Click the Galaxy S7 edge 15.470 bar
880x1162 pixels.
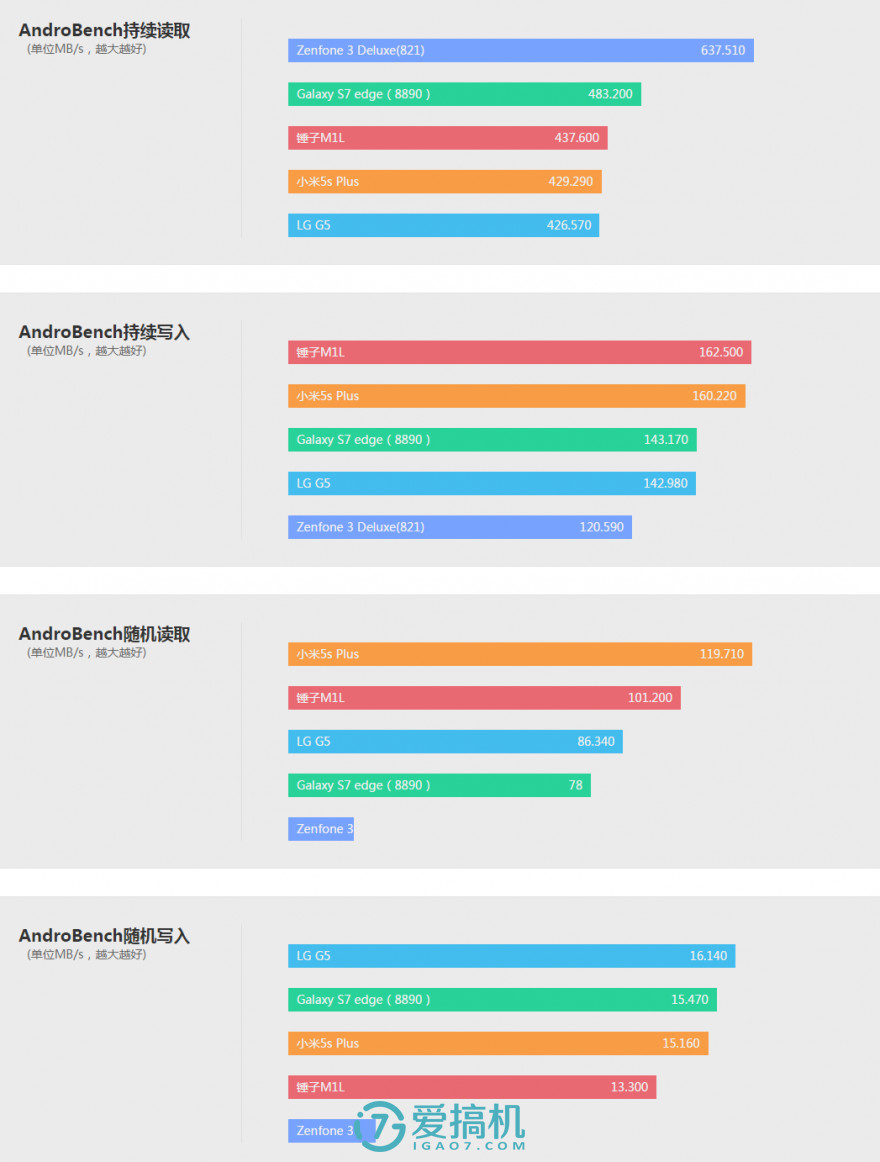502,1000
